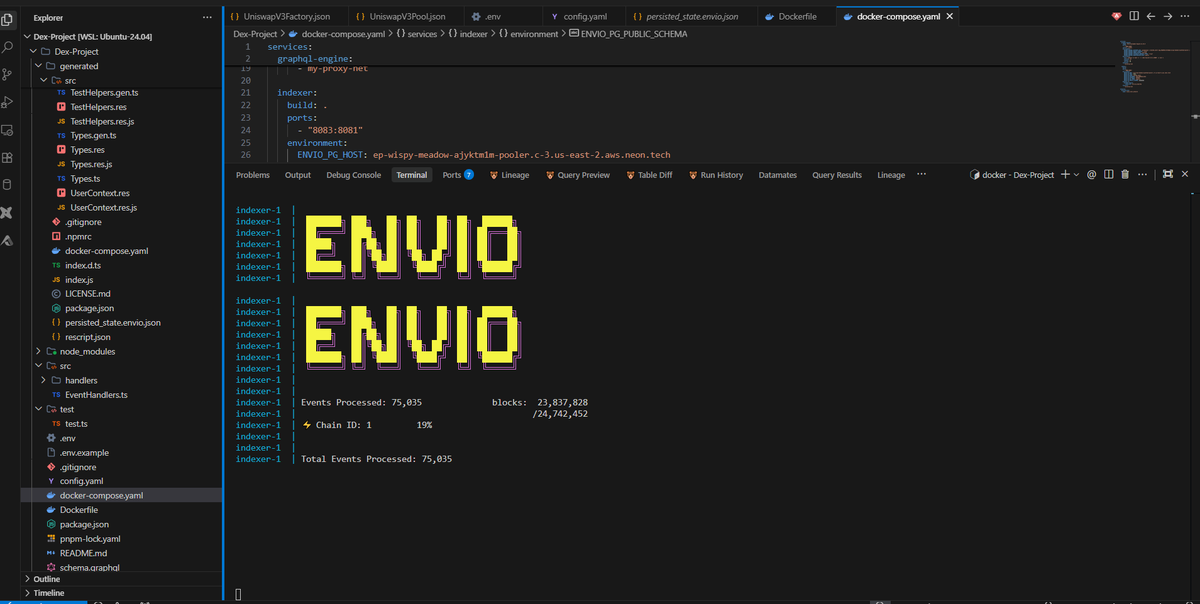Image resolution: width=1200 pixels, height=604 pixels.
Task: Open the terminal launch profile dropdown arrow
Action: pyautogui.click(x=1075, y=174)
